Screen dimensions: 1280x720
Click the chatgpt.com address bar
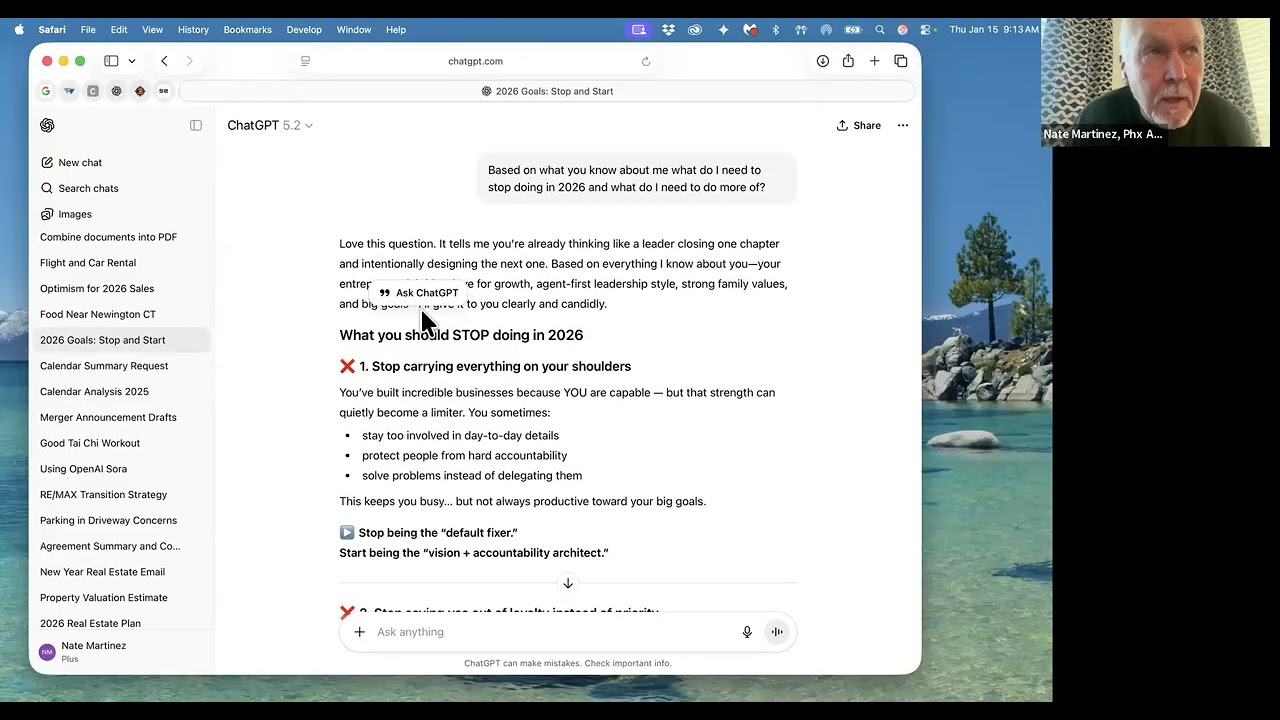(x=476, y=61)
